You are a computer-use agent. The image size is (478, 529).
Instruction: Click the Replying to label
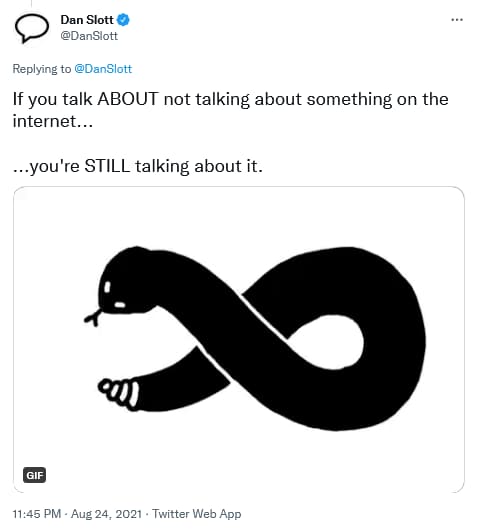[x=42, y=69]
